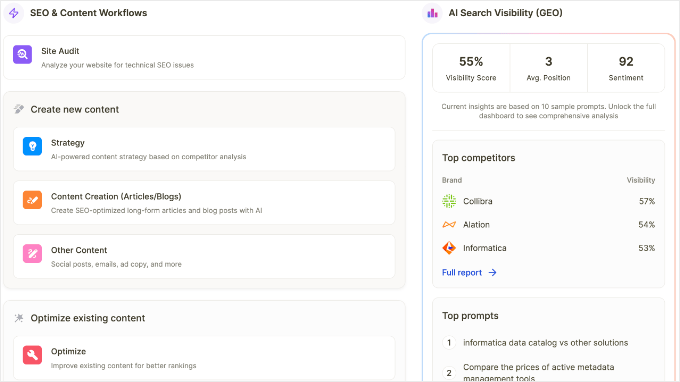The width and height of the screenshot is (680, 382).
Task: Click the bar chart icon beside AI Search Visibility
Action: click(432, 13)
